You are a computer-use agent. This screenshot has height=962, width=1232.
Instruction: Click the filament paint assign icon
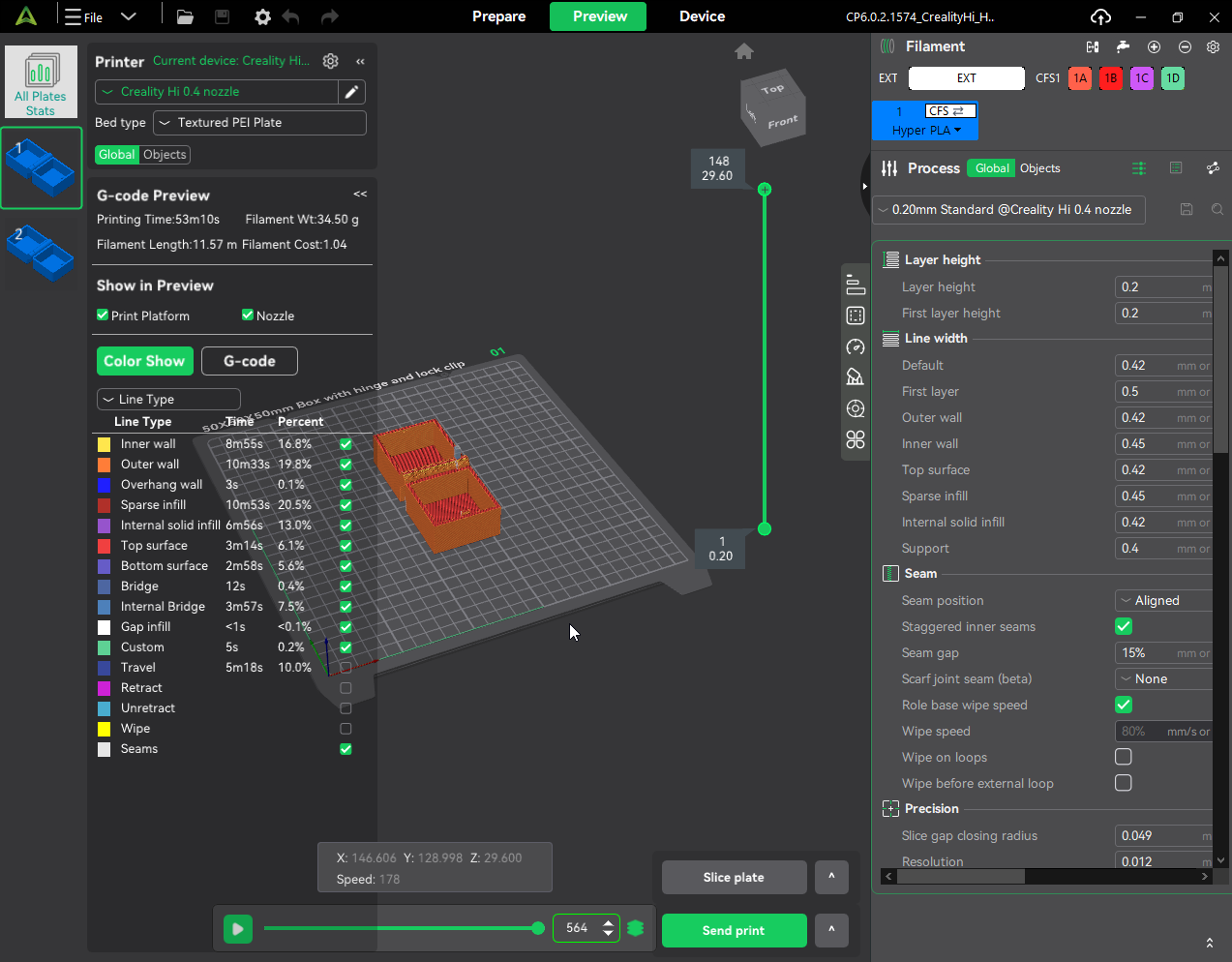point(1123,46)
